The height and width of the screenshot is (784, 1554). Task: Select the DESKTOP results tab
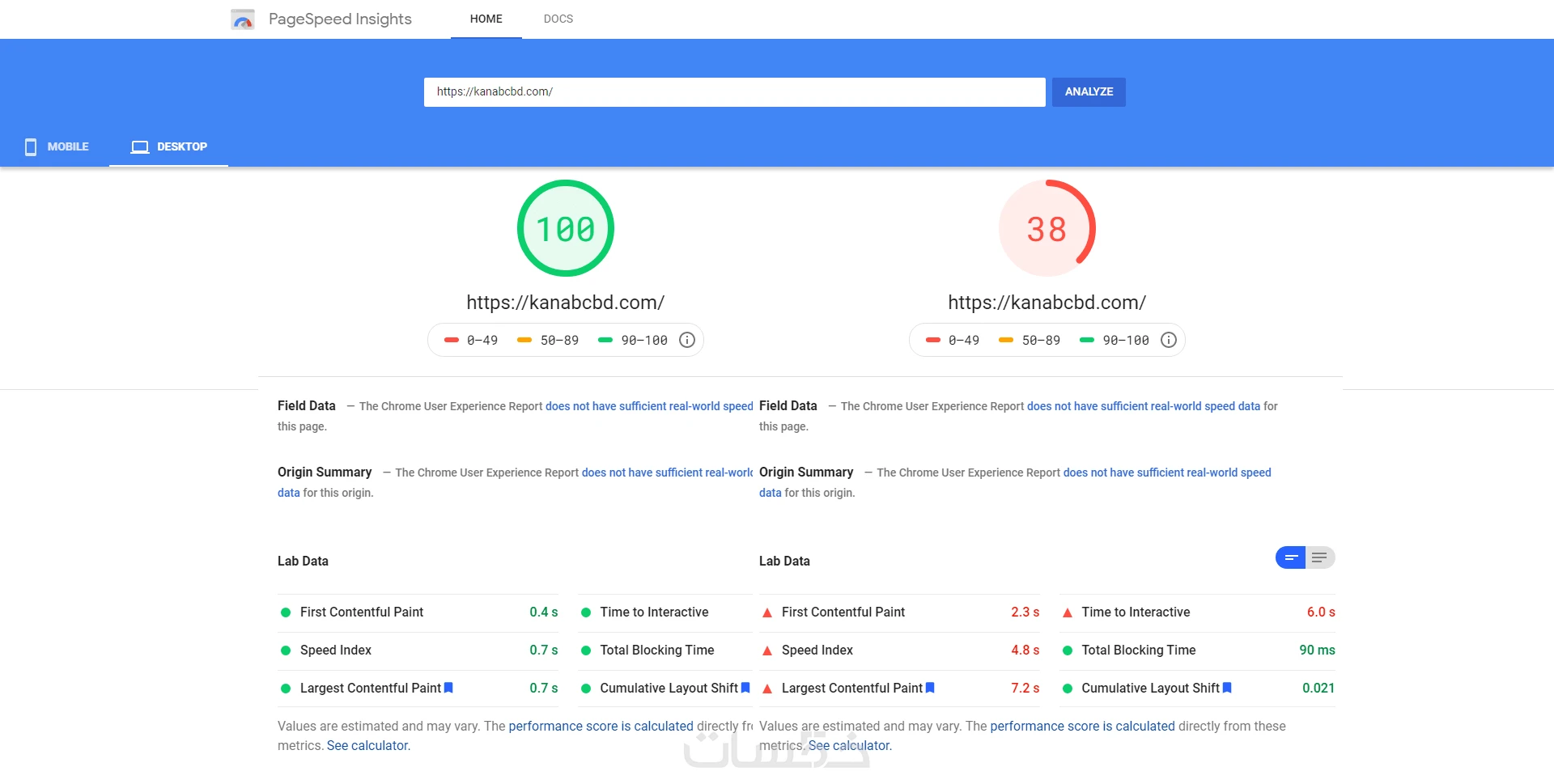(x=168, y=146)
